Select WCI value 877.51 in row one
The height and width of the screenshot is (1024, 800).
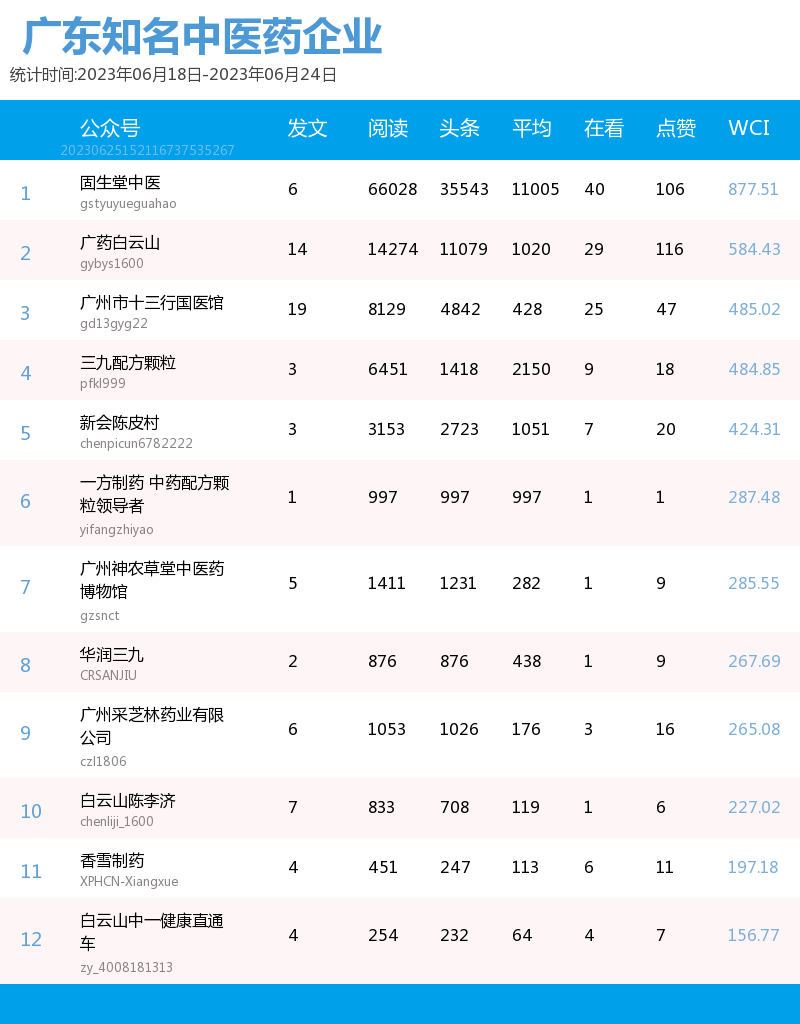(753, 189)
